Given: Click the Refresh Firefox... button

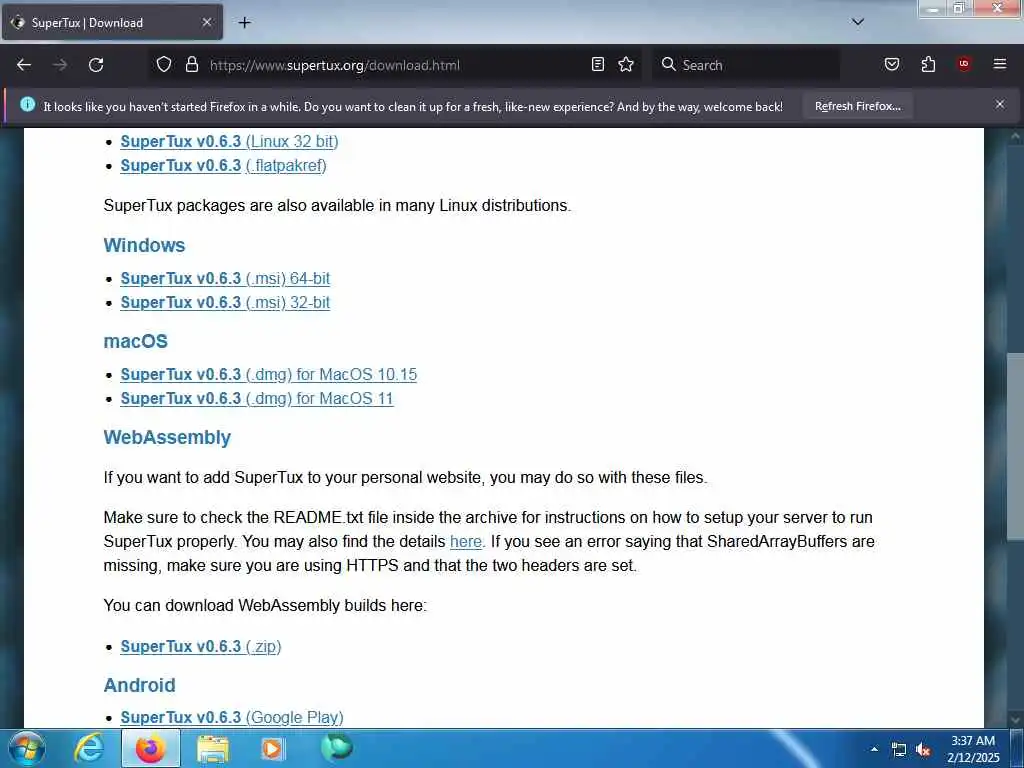Looking at the screenshot, I should (x=857, y=106).
